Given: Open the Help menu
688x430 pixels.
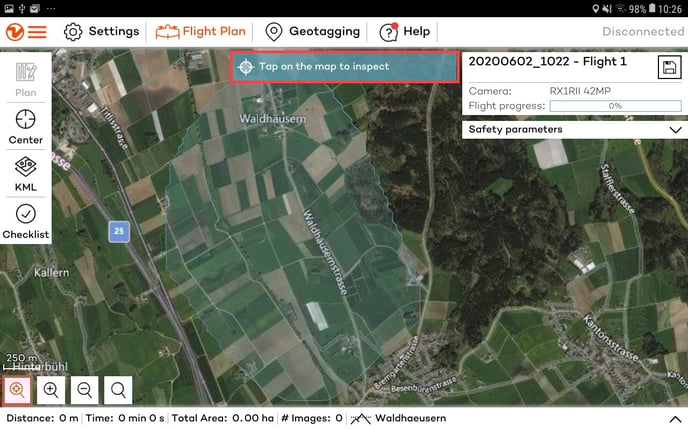Looking at the screenshot, I should (405, 31).
